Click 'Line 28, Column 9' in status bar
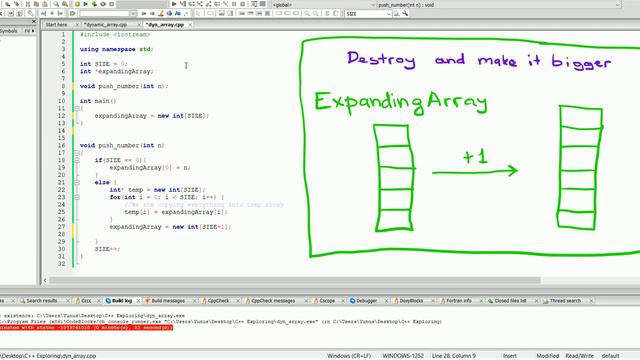 [453, 356]
